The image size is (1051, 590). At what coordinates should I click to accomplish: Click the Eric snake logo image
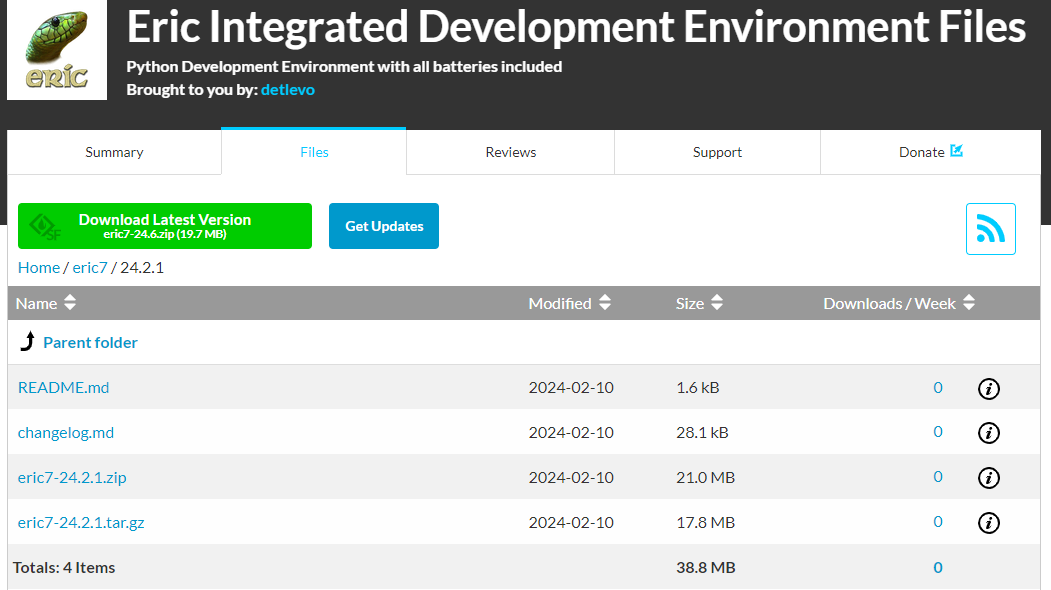click(57, 49)
